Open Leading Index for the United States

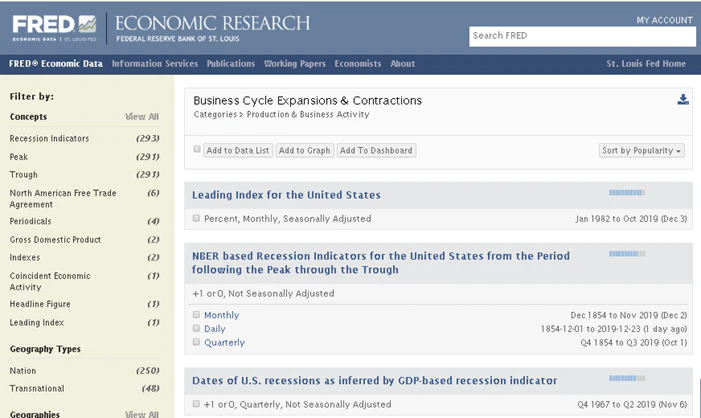pos(287,195)
